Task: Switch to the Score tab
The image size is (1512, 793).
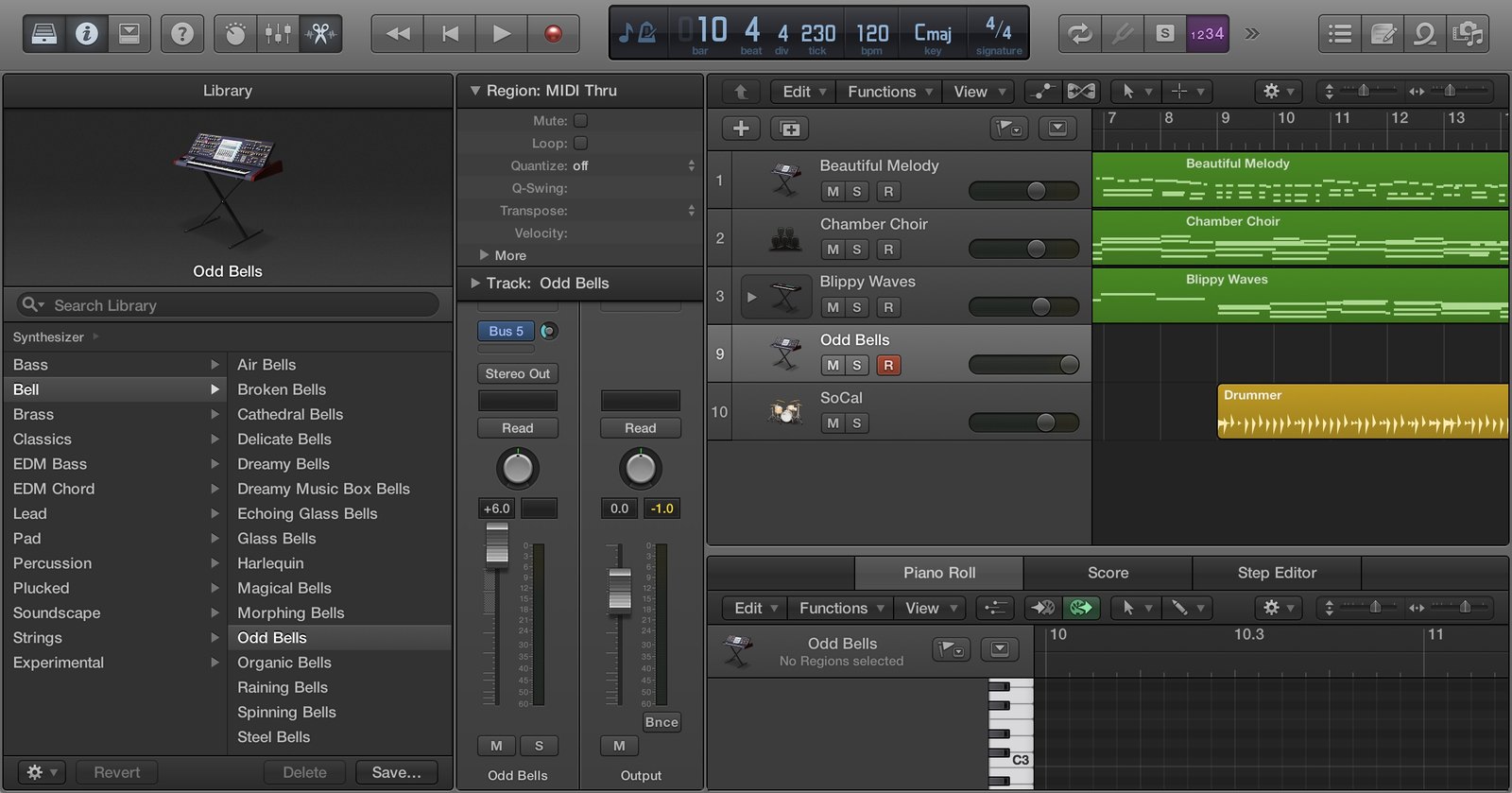Action: point(1108,573)
